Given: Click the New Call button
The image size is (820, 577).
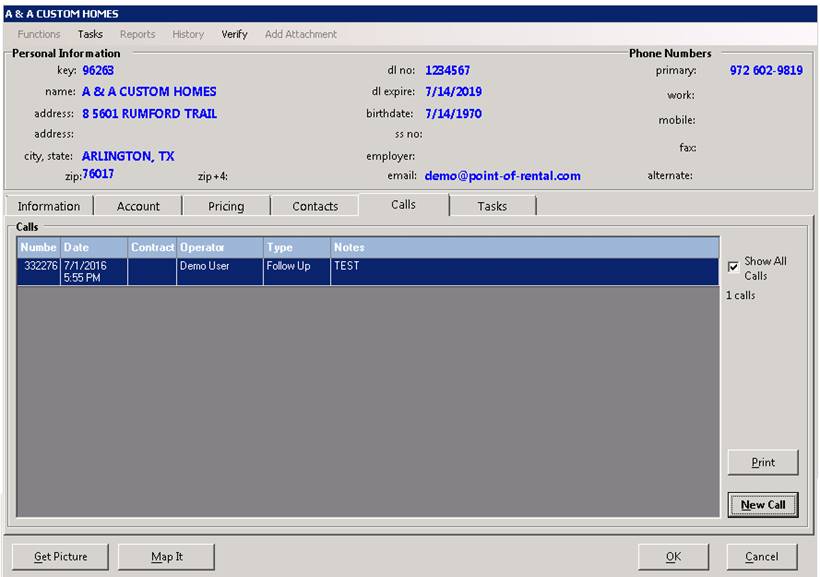Looking at the screenshot, I should point(763,505).
